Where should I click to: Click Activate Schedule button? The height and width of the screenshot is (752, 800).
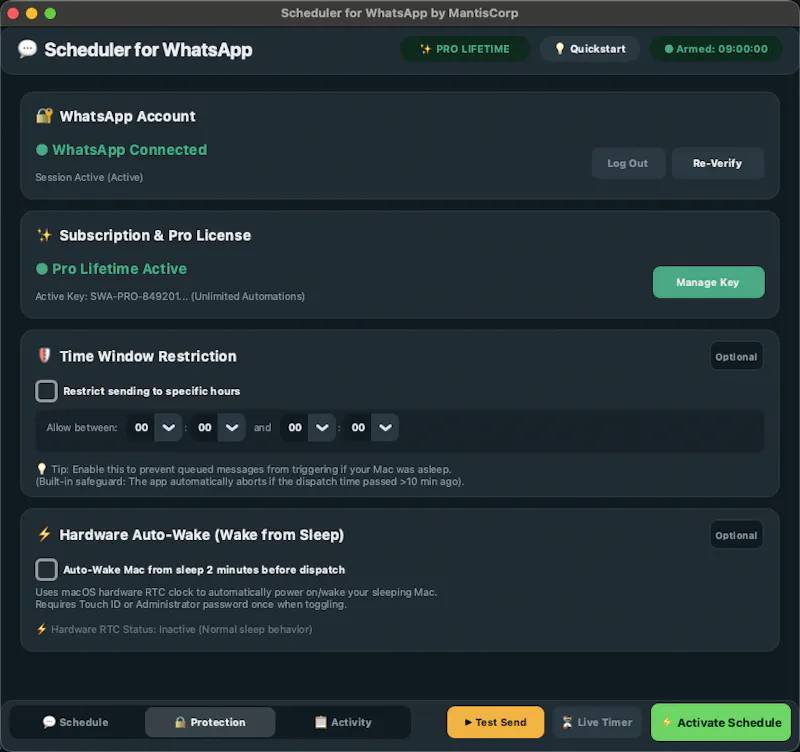pyautogui.click(x=721, y=722)
